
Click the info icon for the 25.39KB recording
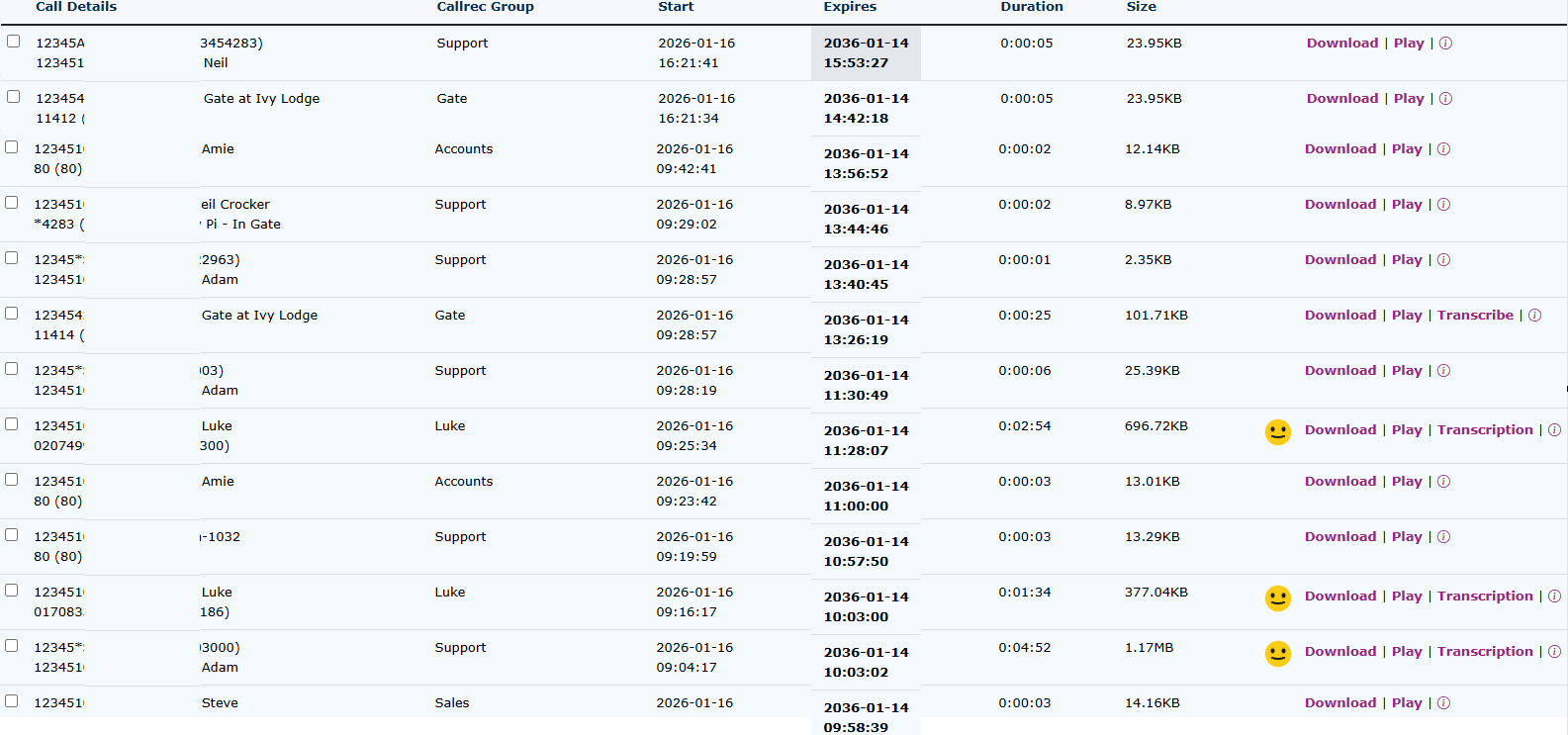pos(1443,371)
